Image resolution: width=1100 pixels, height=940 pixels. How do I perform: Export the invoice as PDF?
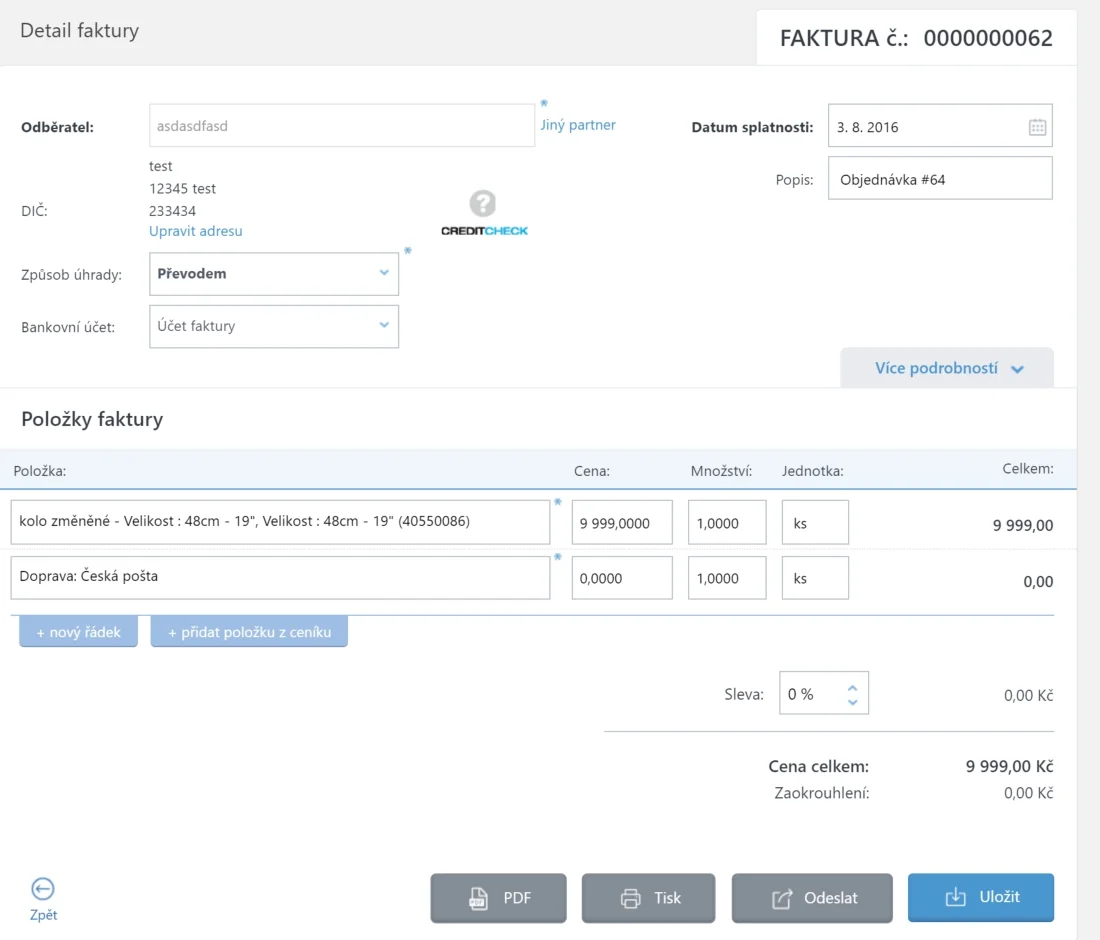[498, 898]
